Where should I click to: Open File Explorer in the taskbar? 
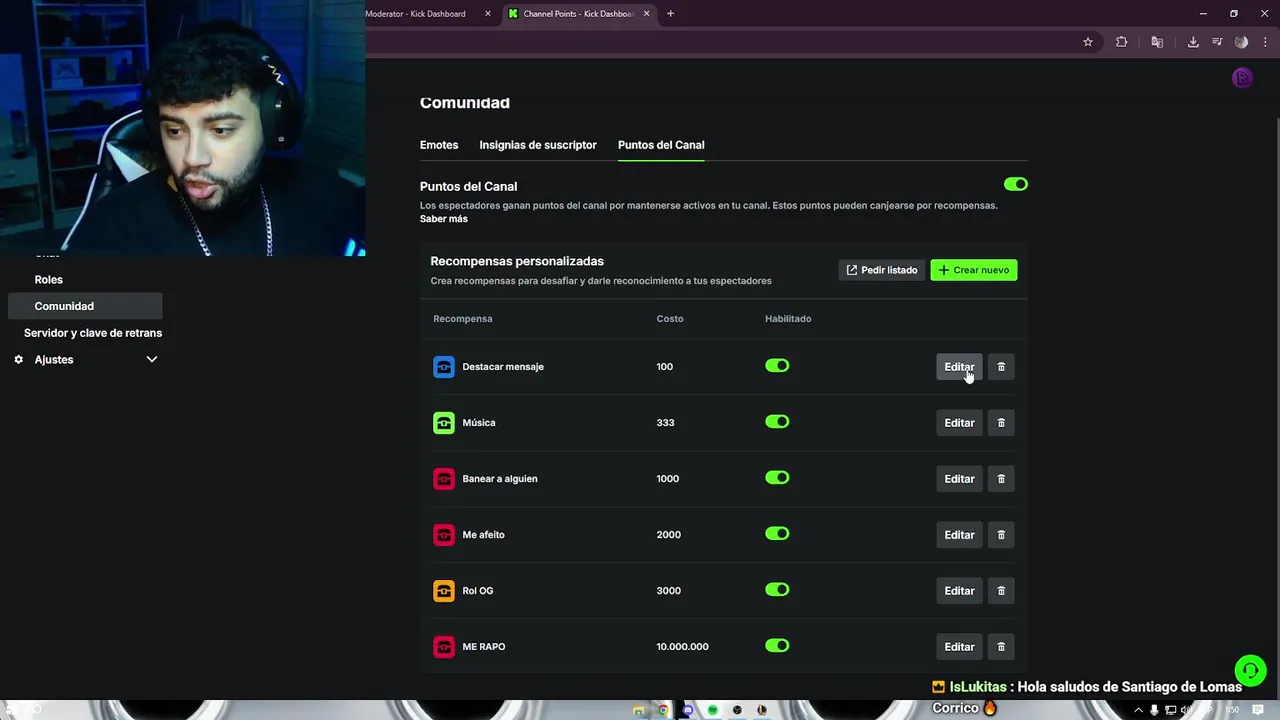pyautogui.click(x=638, y=710)
